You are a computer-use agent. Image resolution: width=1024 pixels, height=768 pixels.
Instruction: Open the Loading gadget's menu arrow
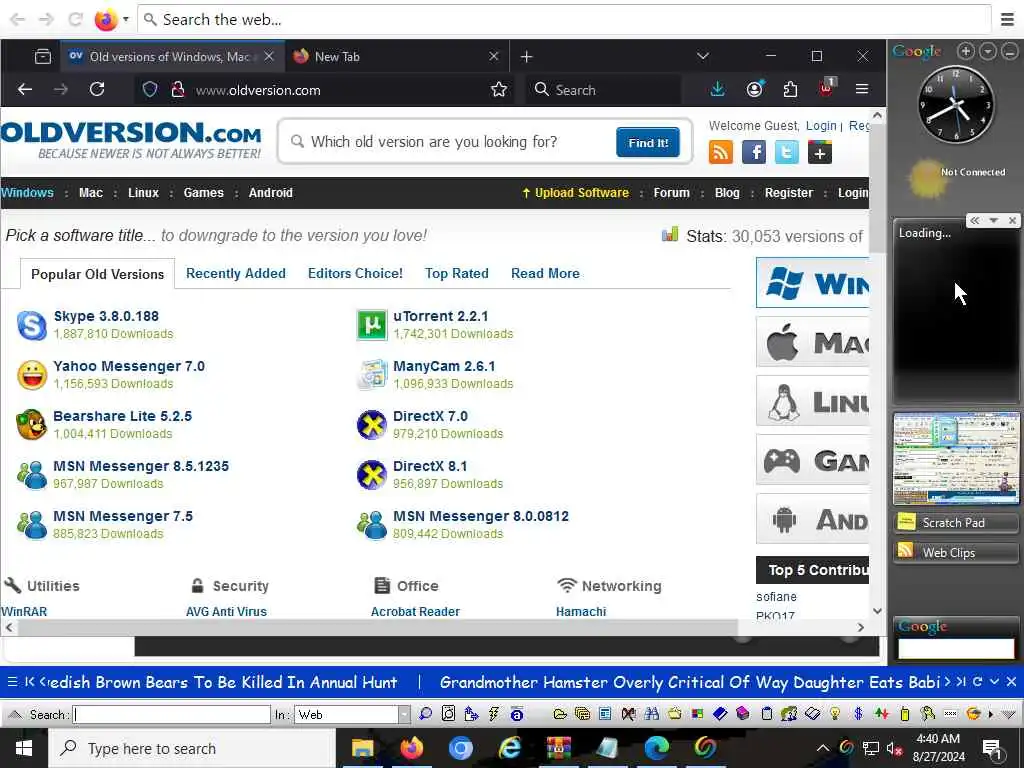pyautogui.click(x=993, y=221)
